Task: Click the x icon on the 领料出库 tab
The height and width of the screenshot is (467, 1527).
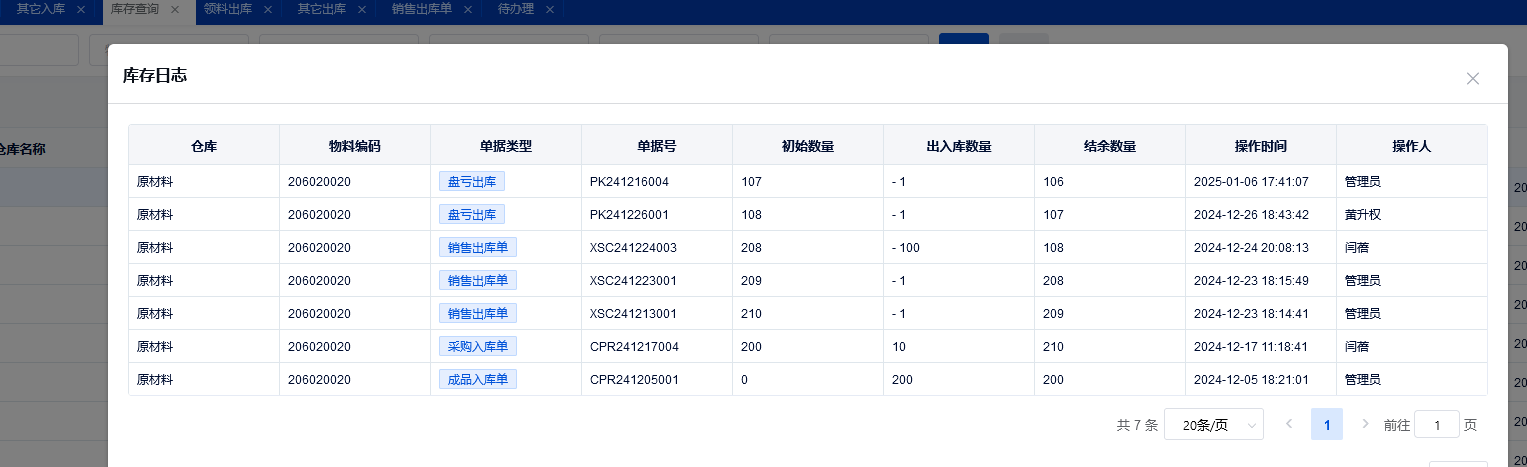Action: point(268,9)
